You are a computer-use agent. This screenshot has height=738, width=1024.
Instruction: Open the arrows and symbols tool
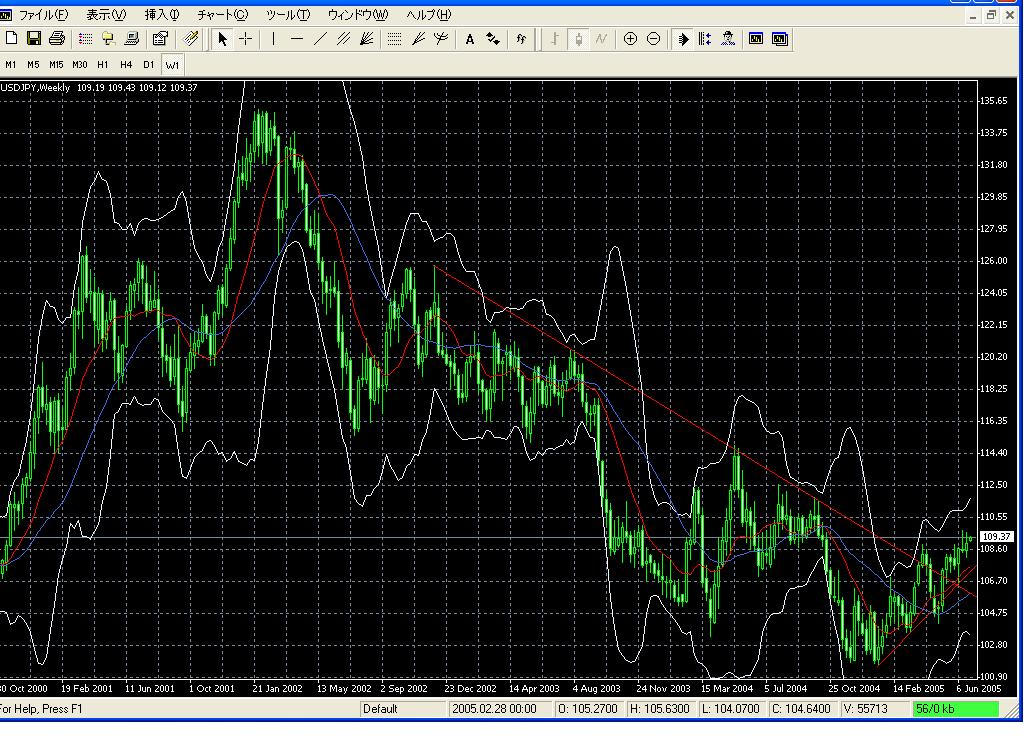(x=493, y=39)
